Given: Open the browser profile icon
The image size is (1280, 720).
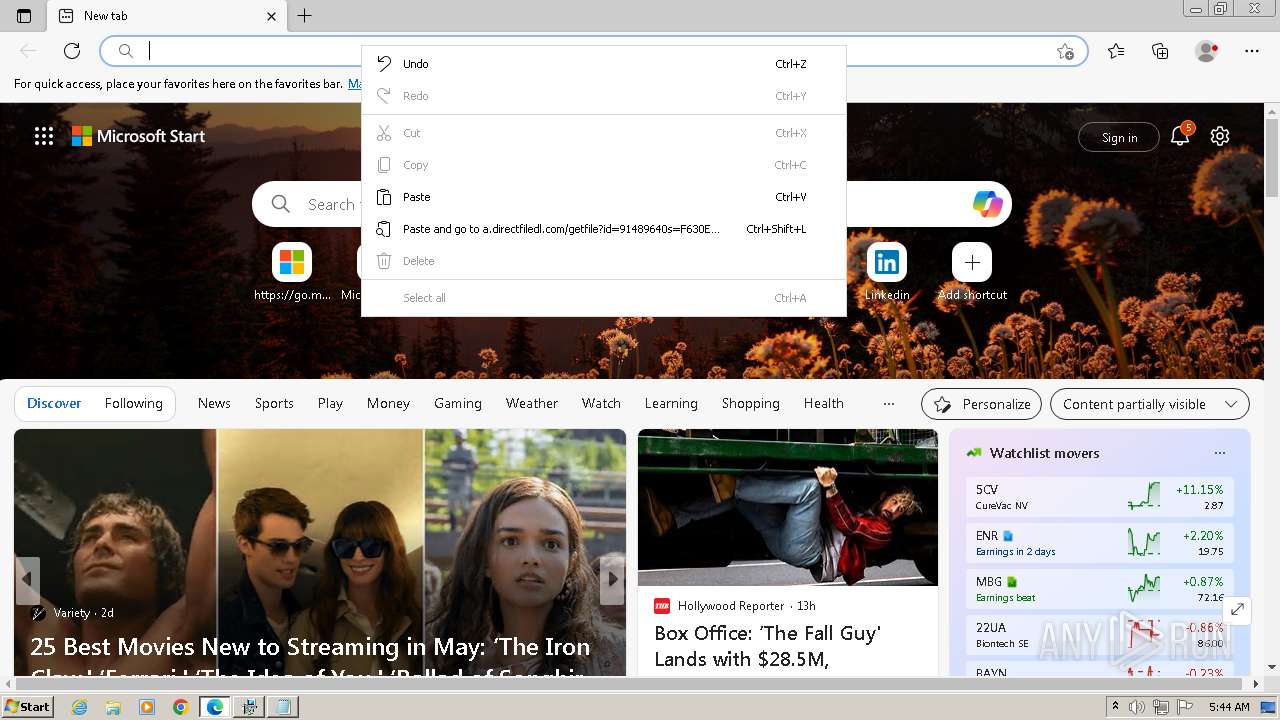Looking at the screenshot, I should click(1207, 51).
